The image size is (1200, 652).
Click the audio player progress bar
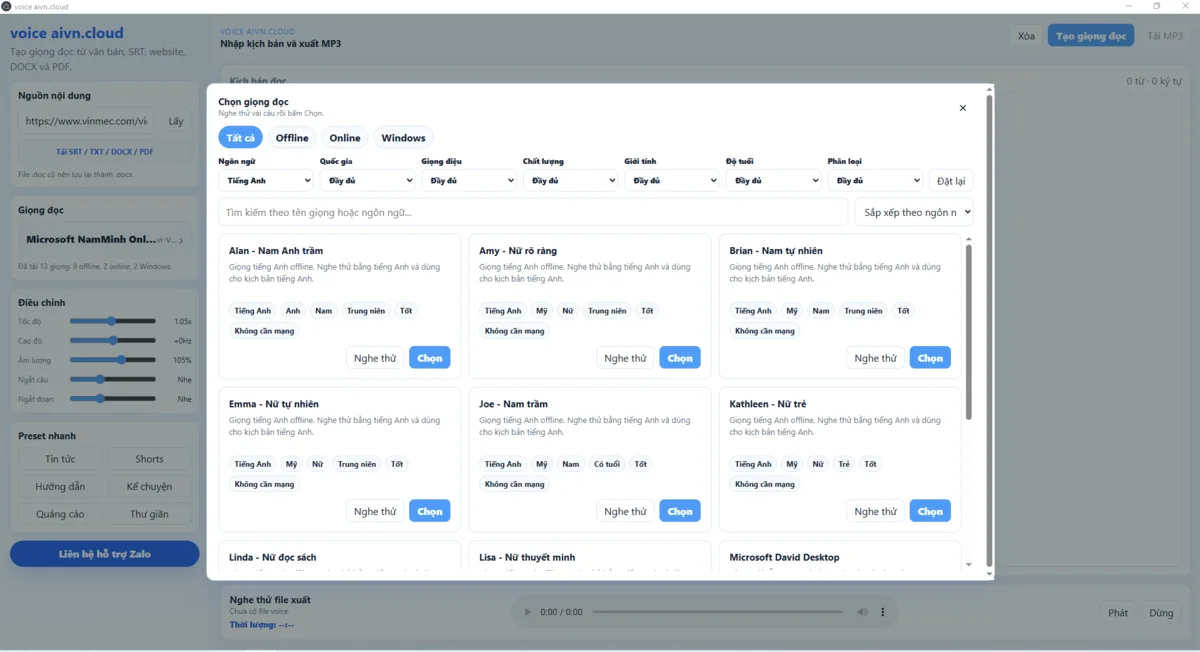(x=718, y=612)
